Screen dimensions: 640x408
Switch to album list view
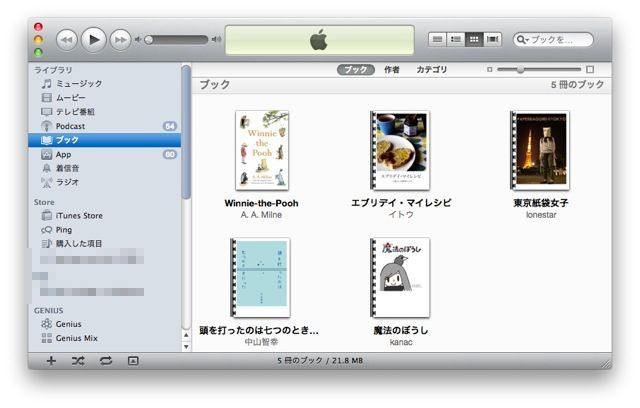pyautogui.click(x=456, y=40)
